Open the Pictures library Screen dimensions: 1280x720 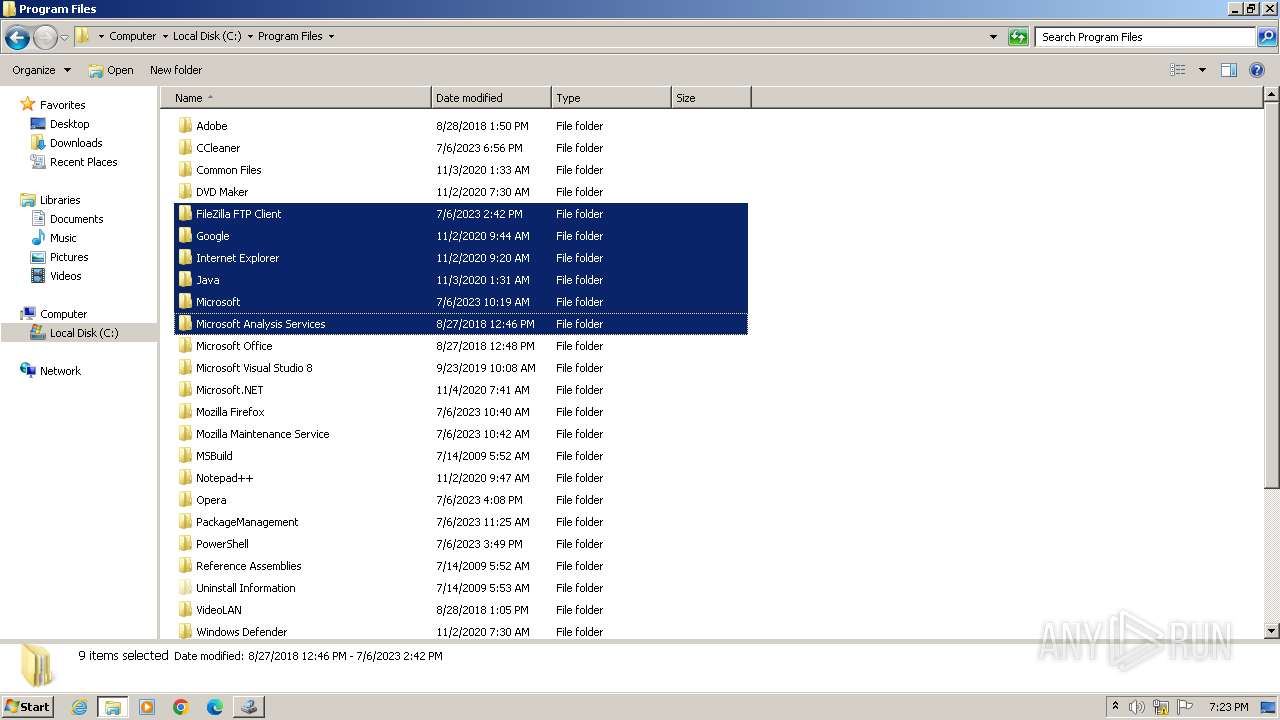(69, 257)
